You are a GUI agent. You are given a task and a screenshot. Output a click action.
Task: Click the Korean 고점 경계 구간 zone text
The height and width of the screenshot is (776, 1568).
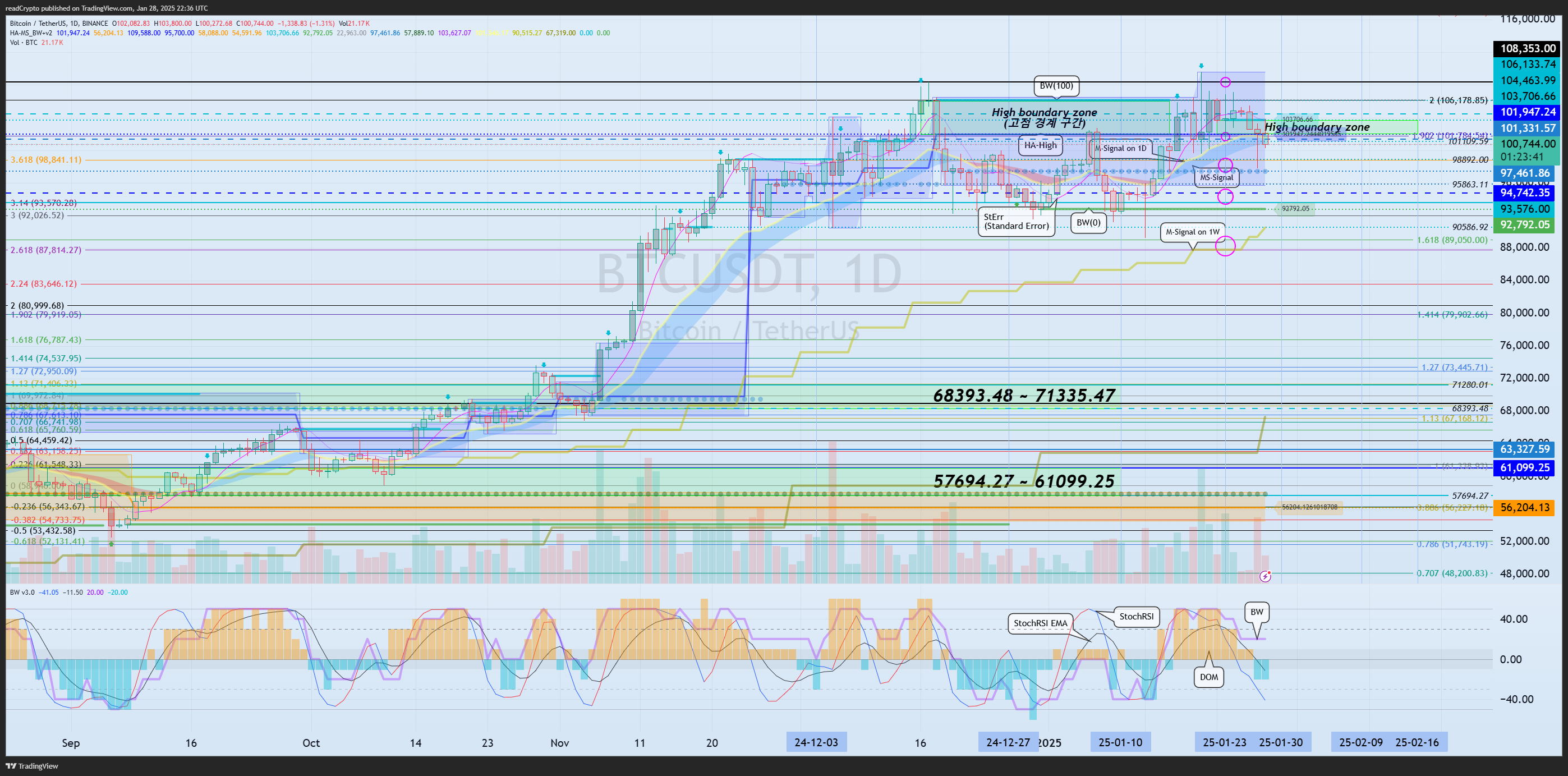(1045, 123)
